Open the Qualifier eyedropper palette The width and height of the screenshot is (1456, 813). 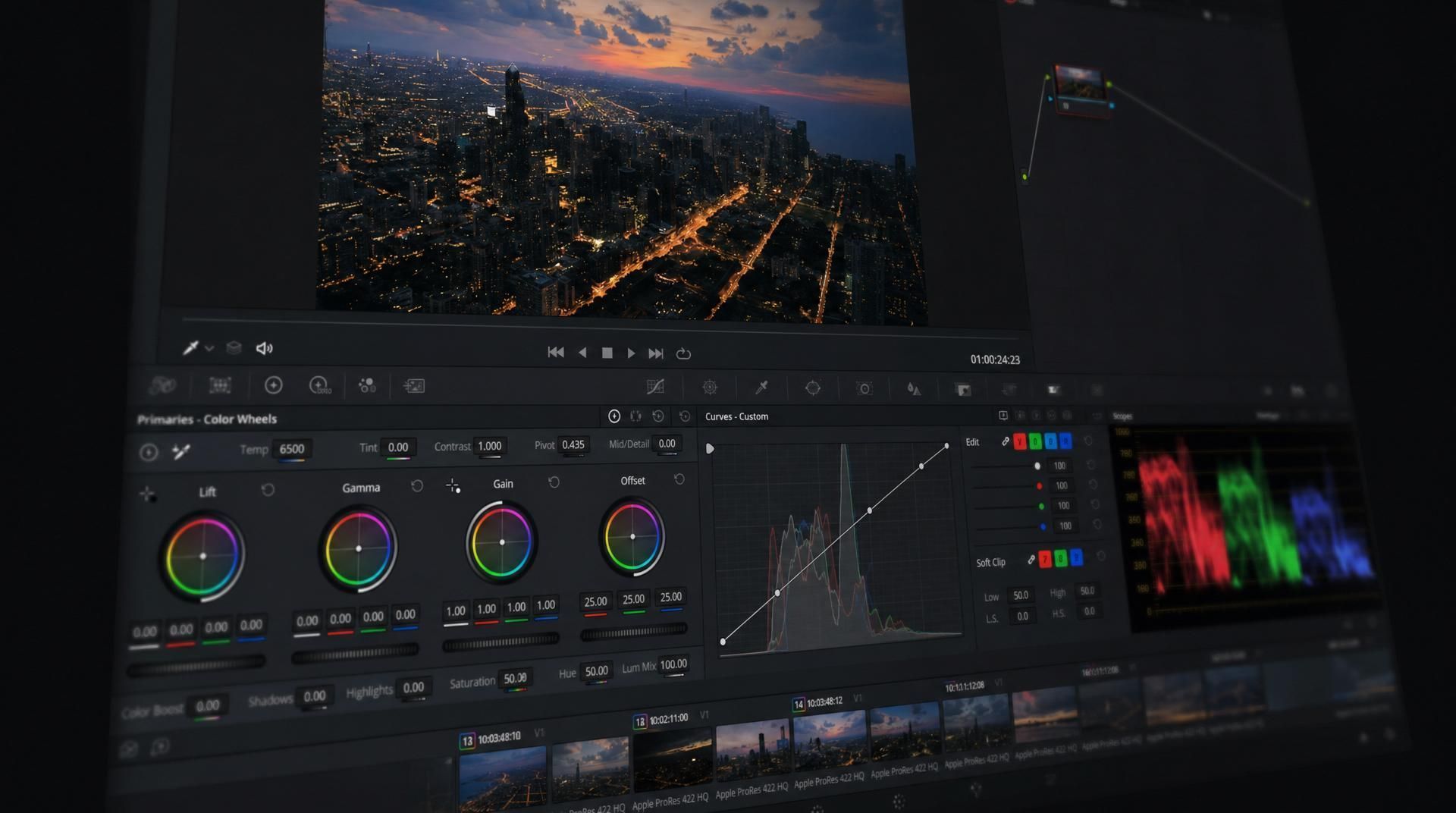[x=761, y=388]
